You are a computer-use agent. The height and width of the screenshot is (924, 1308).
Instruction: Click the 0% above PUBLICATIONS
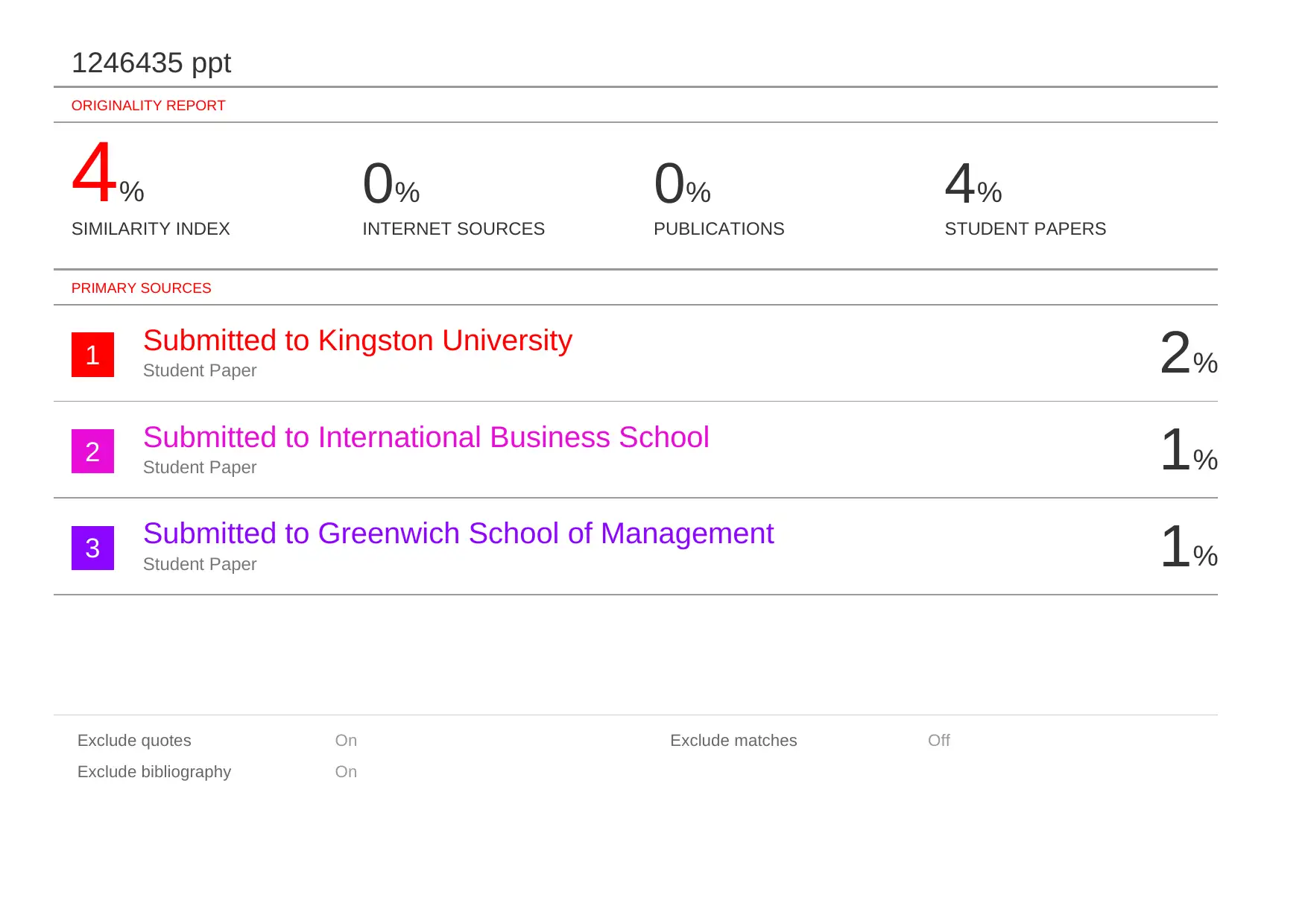click(x=682, y=183)
